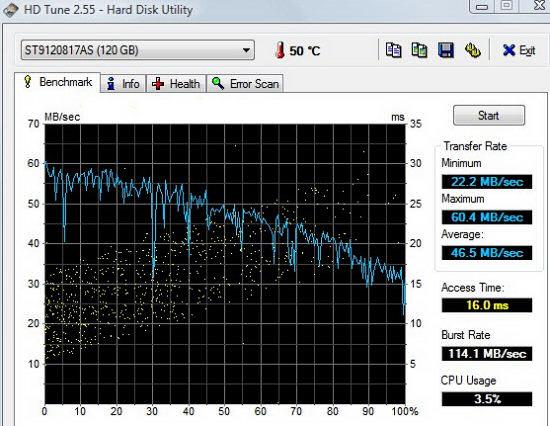The width and height of the screenshot is (550, 426).
Task: Open the ST9120817AS (120 GB) combo box
Action: point(138,50)
